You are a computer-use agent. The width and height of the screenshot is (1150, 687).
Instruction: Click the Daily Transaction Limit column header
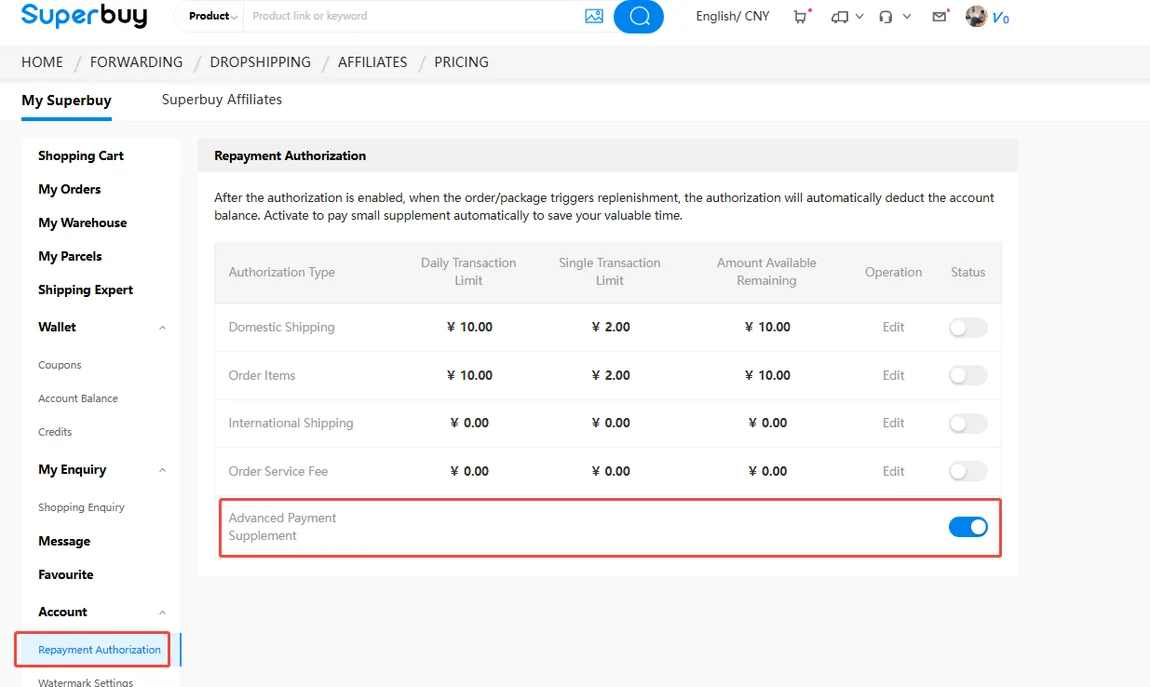(x=468, y=272)
